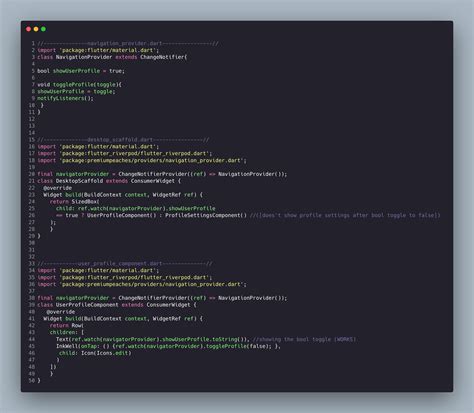This screenshot has width=474, height=413.
Task: Click 'class NavigationProvider extends ChangeNotifier{' line
Action: 112,57
